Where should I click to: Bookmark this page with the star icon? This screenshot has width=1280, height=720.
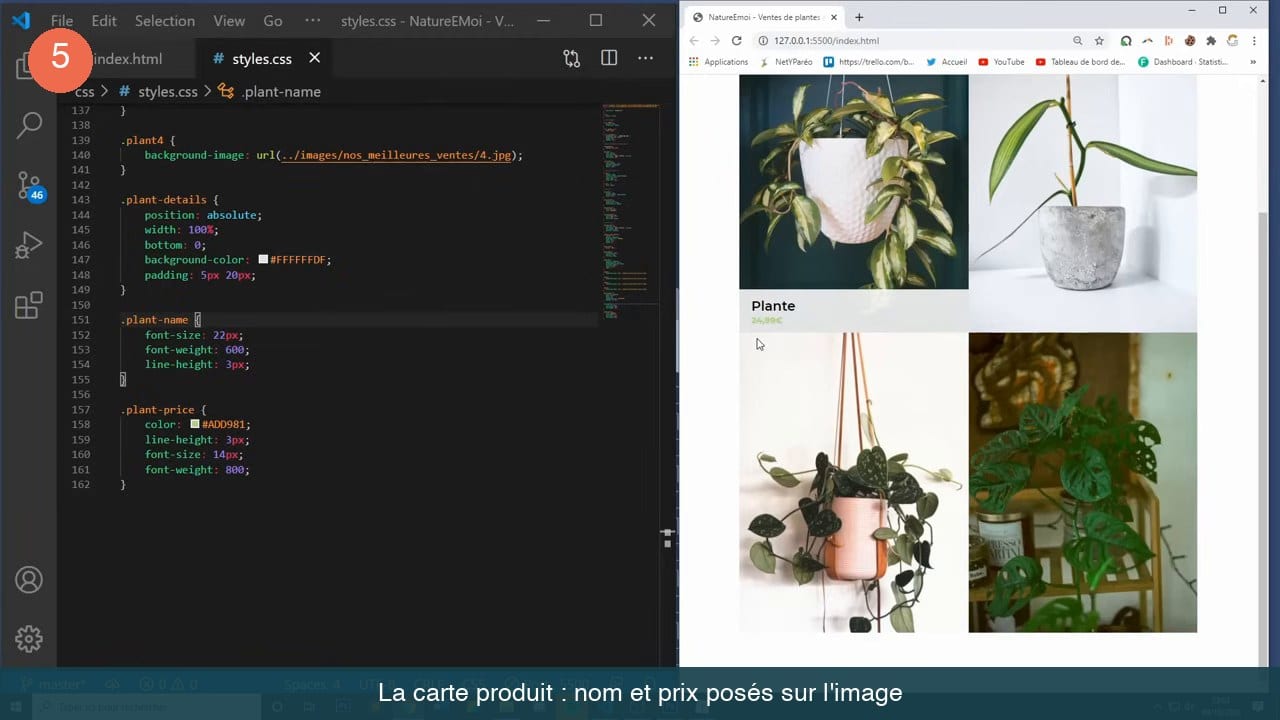point(1099,41)
